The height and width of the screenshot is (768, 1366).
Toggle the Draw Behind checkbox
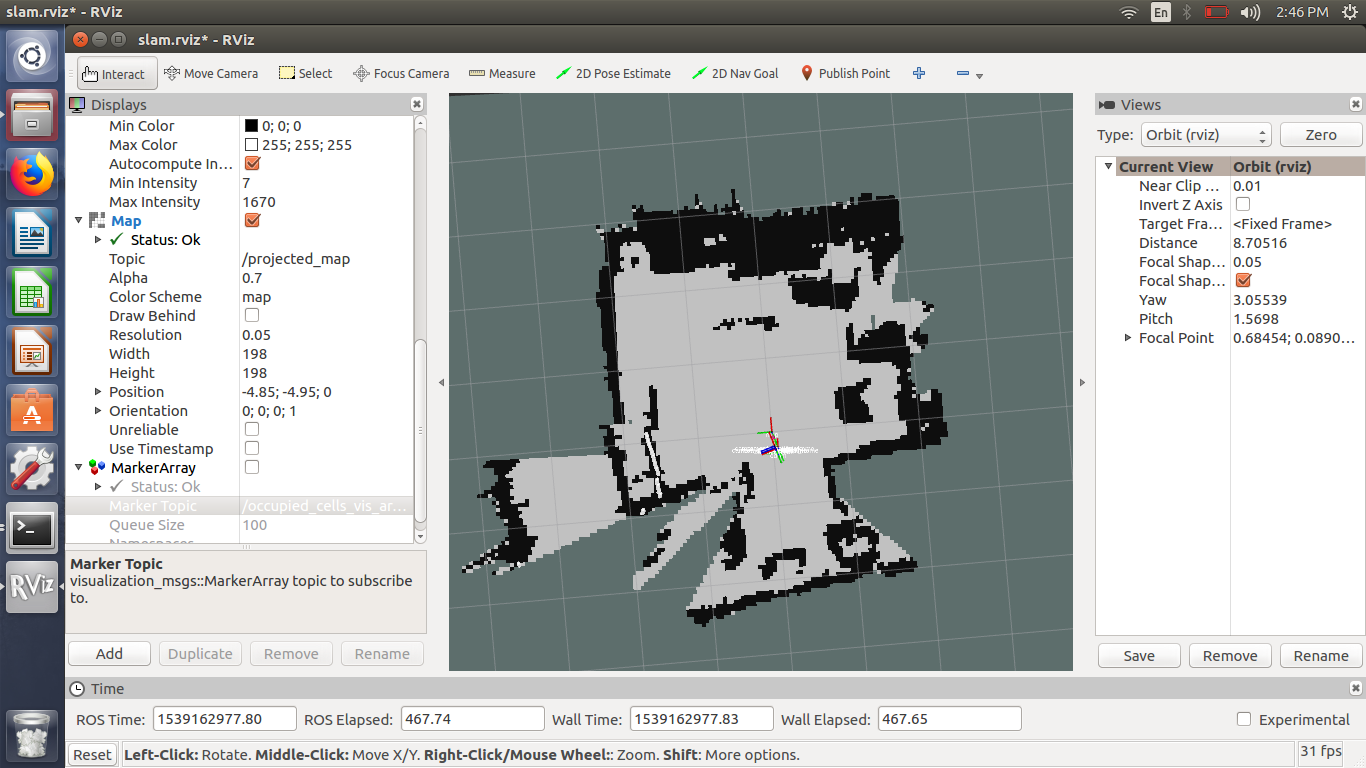(252, 316)
